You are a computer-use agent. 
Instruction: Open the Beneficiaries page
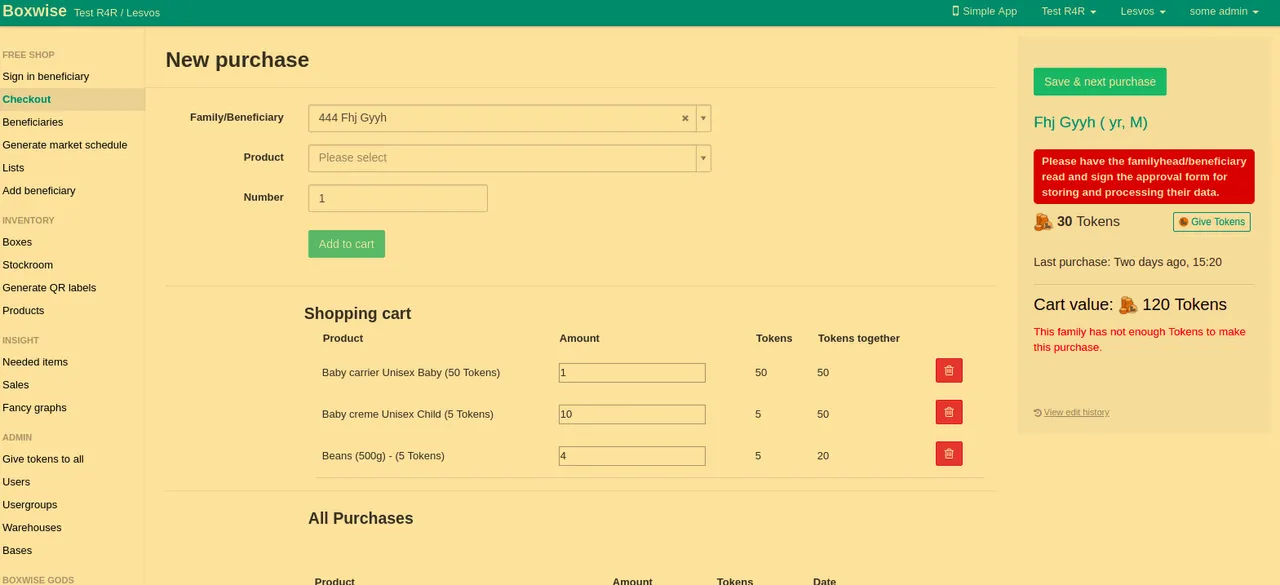[33, 122]
